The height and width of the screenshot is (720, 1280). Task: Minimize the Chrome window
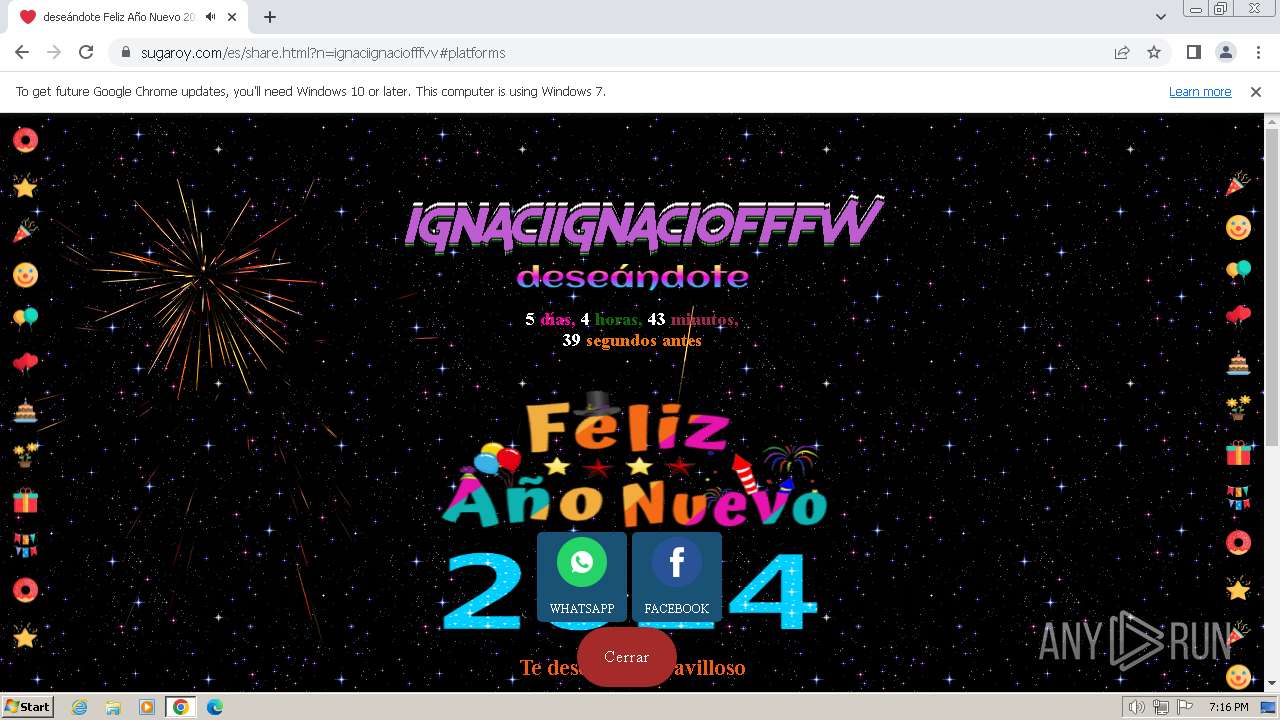1196,8
